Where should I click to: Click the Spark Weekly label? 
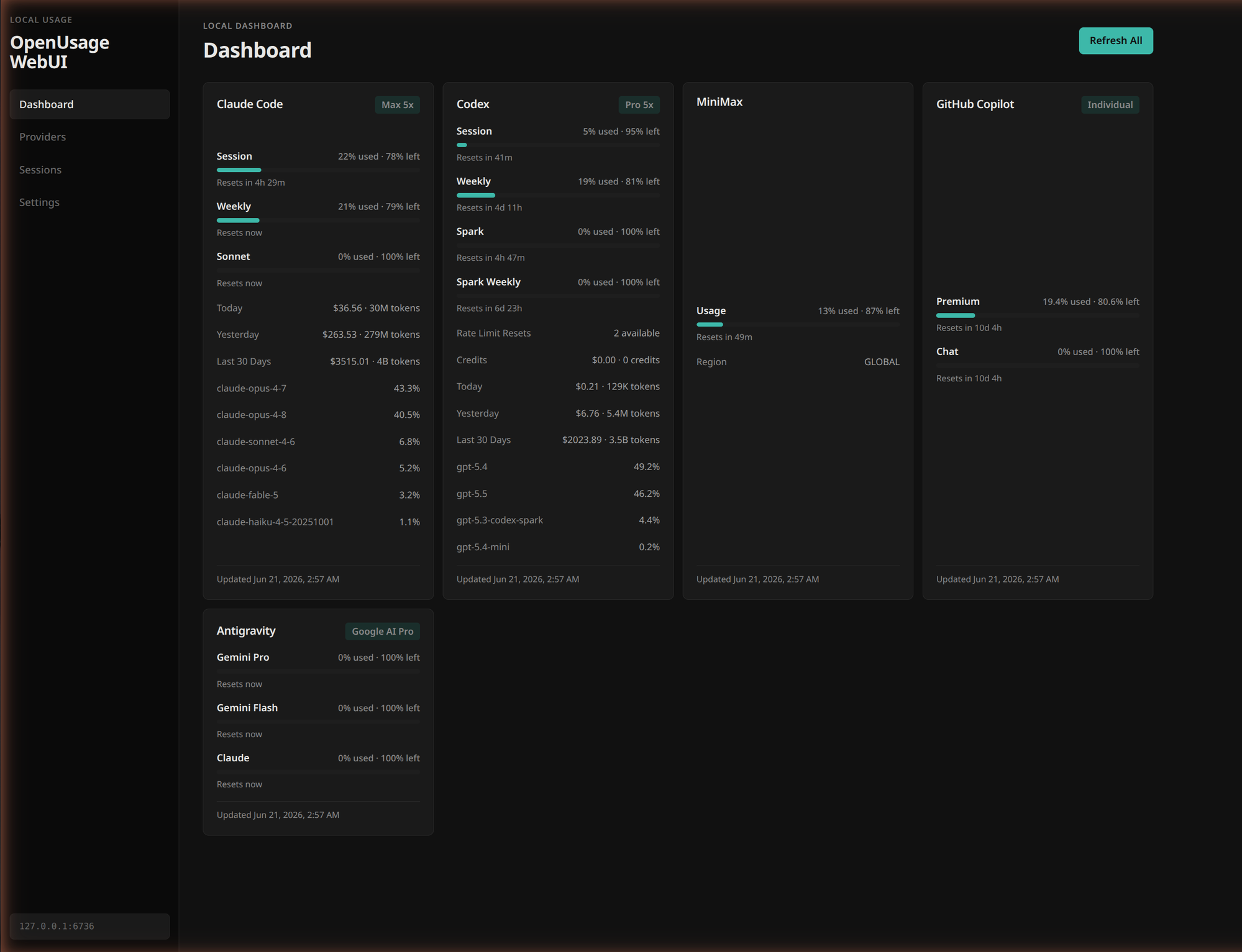click(x=488, y=282)
